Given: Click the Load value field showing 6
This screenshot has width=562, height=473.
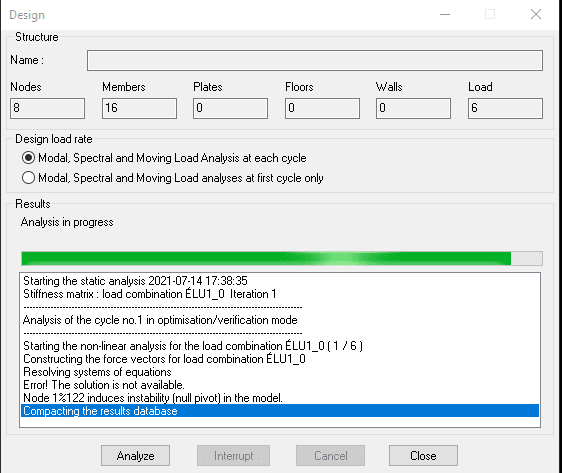Looking at the screenshot, I should [x=505, y=108].
